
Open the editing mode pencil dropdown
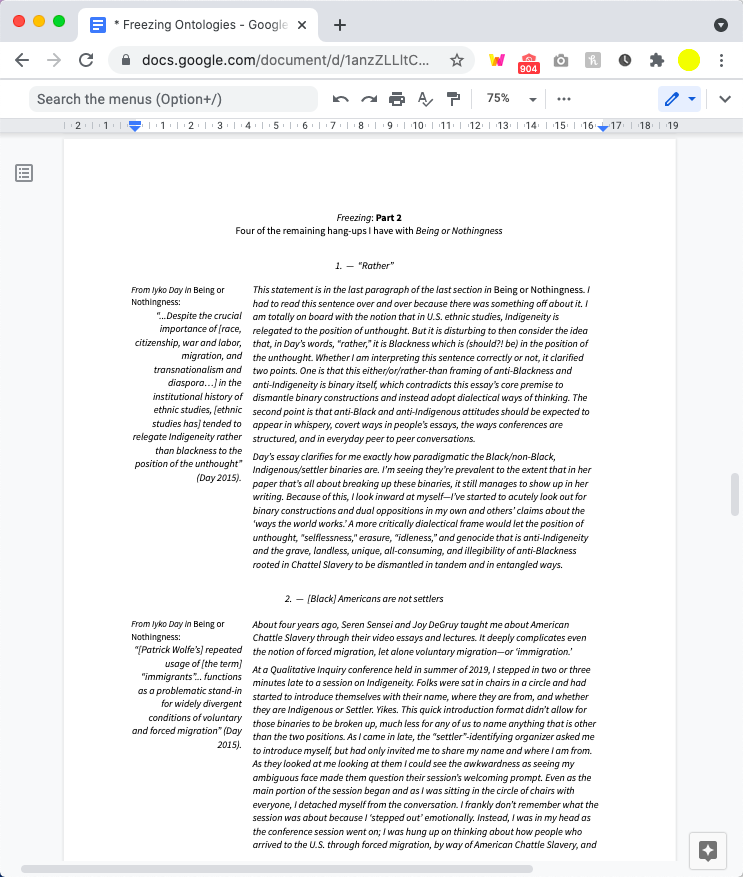tap(680, 99)
